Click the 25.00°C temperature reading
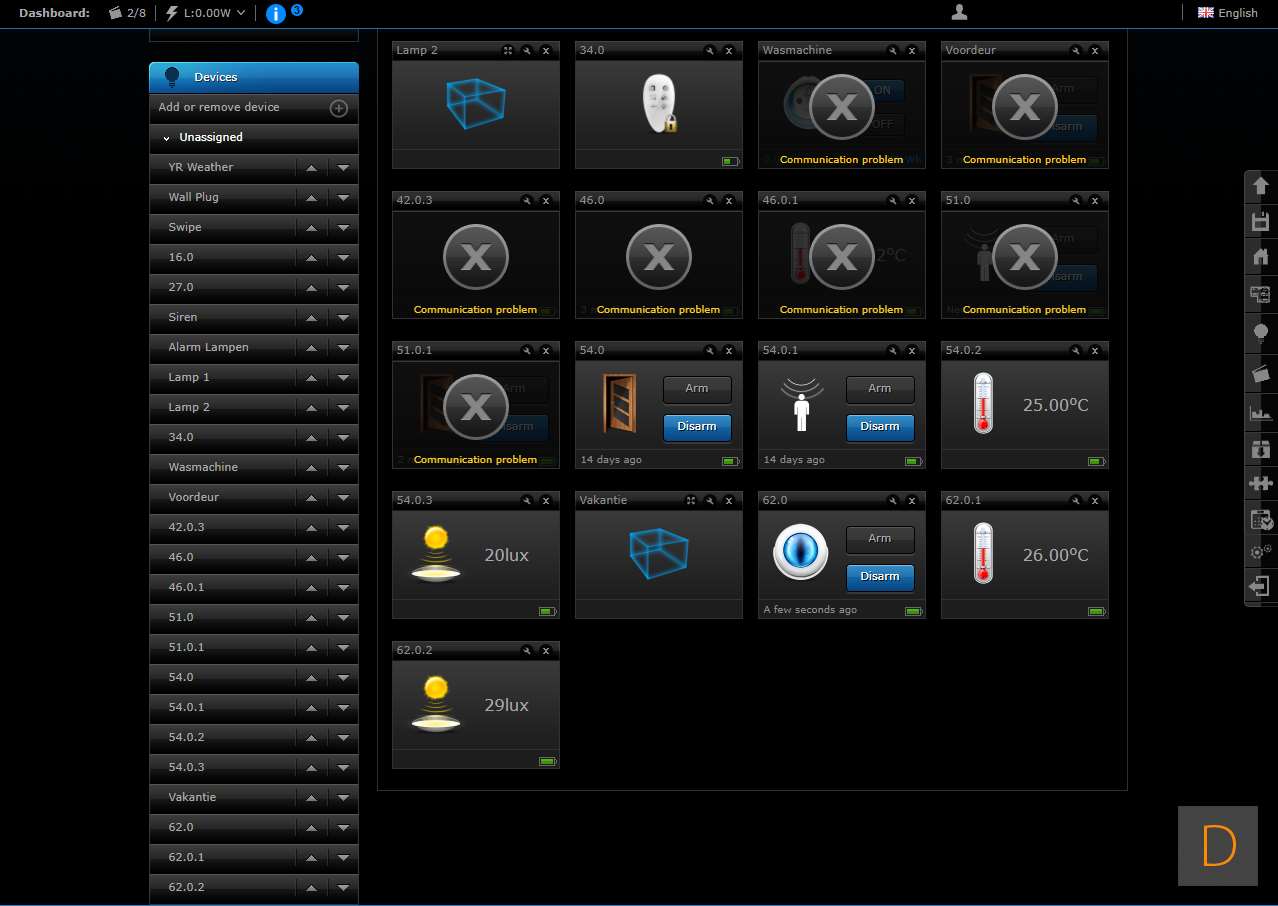 [1055, 405]
